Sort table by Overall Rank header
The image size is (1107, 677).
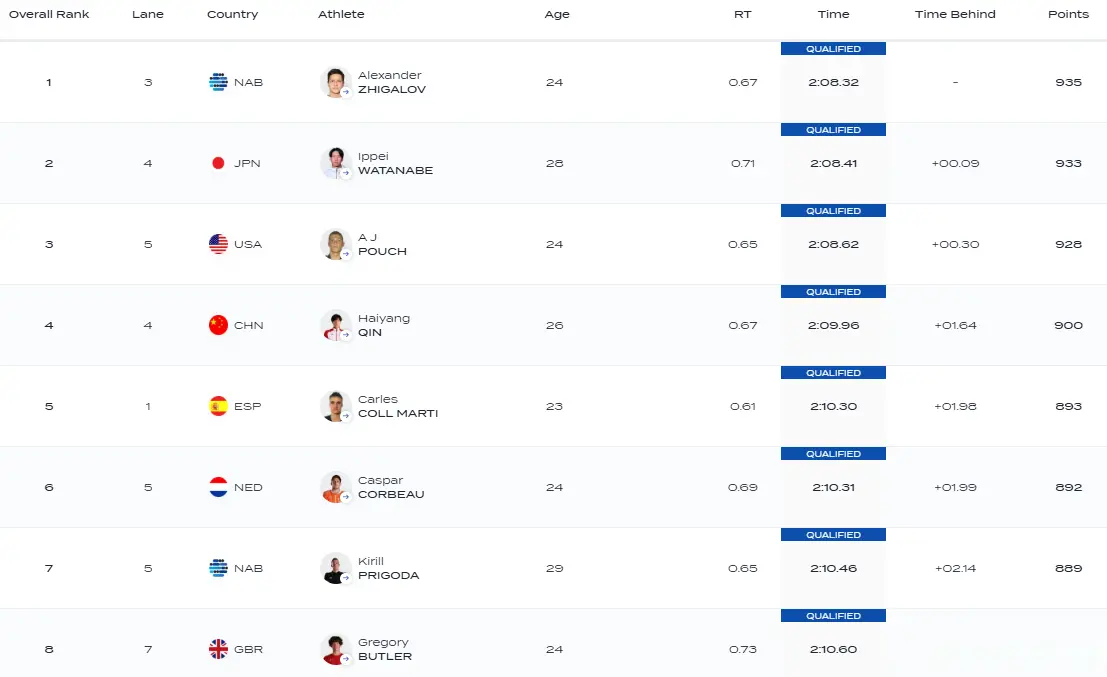pyautogui.click(x=49, y=14)
